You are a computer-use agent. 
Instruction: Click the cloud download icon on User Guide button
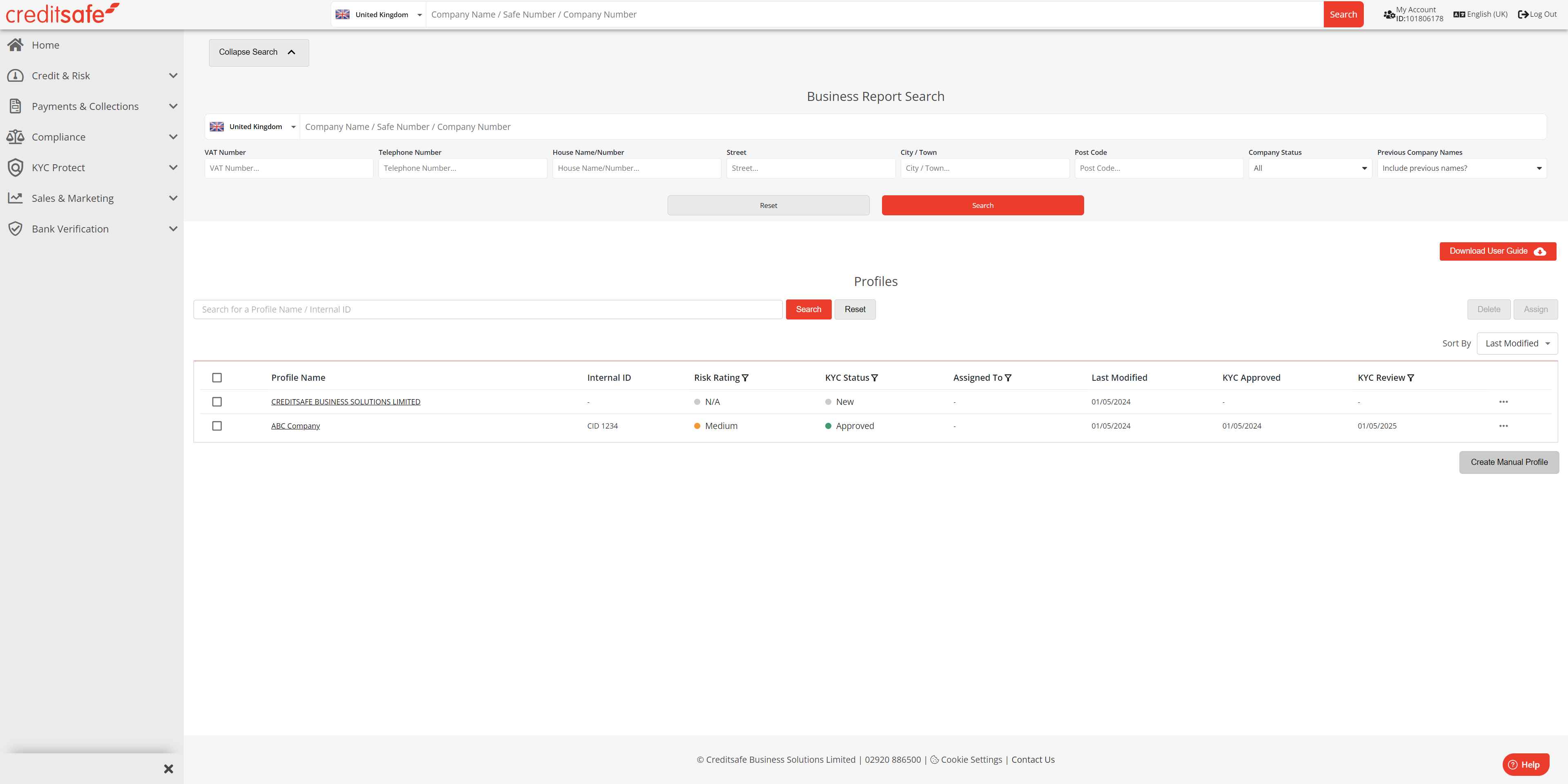pyautogui.click(x=1540, y=252)
